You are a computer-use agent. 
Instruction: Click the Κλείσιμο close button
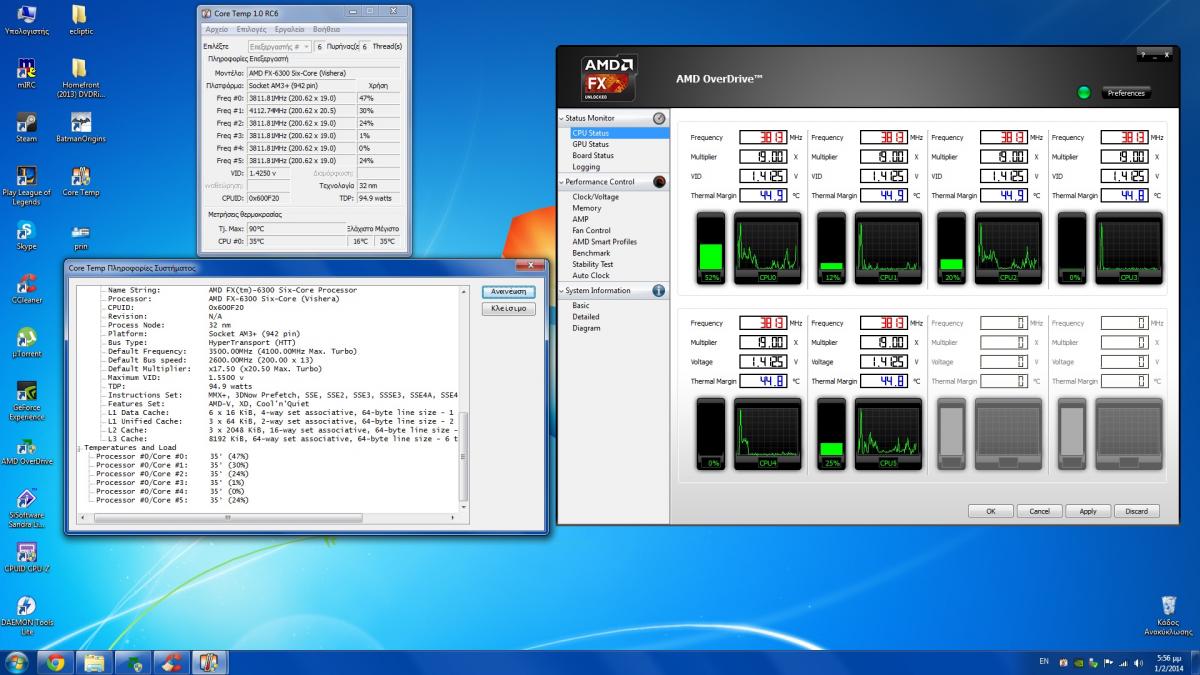coord(509,309)
